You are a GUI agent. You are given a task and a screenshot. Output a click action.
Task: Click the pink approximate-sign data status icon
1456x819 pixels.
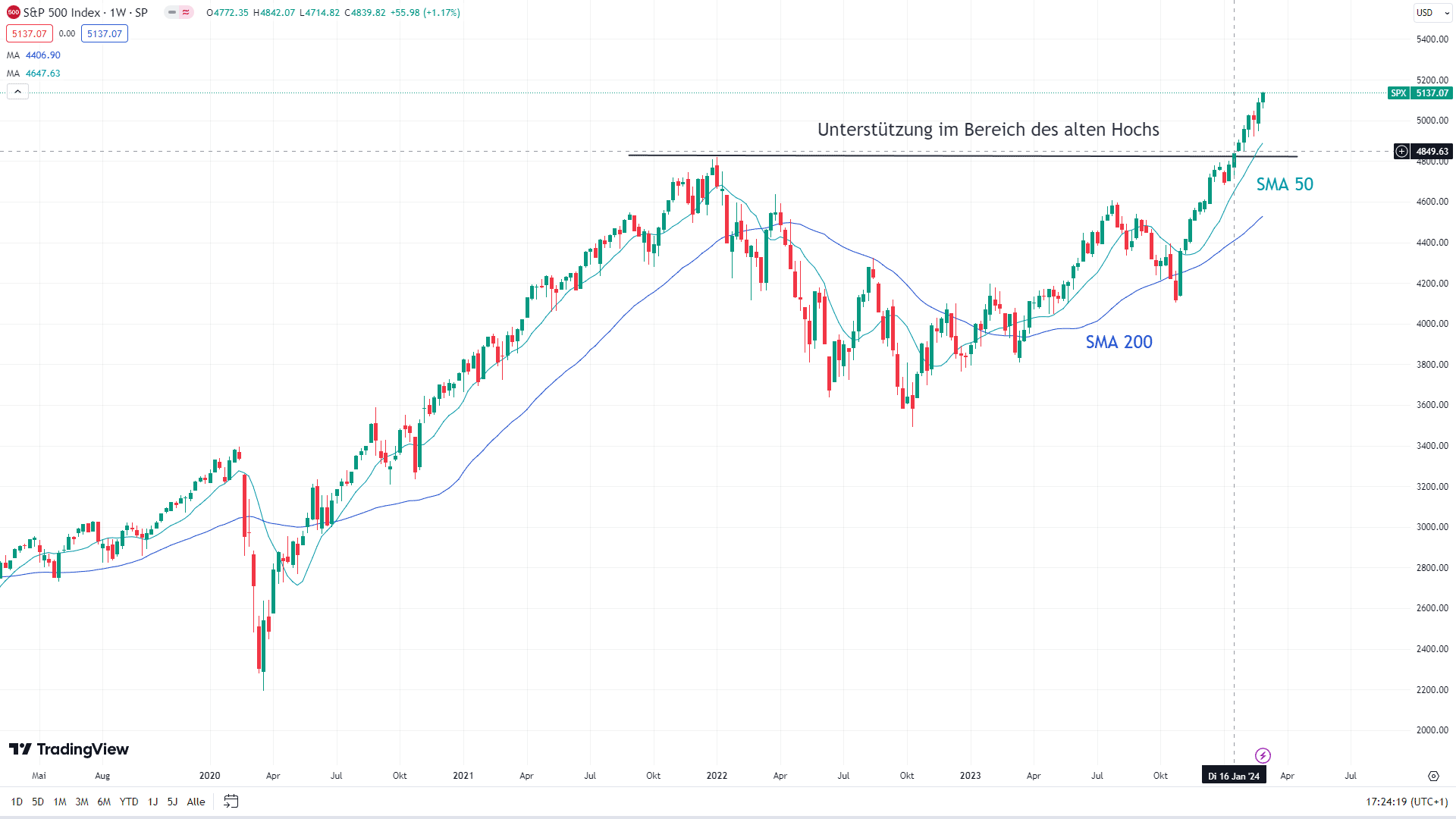186,12
